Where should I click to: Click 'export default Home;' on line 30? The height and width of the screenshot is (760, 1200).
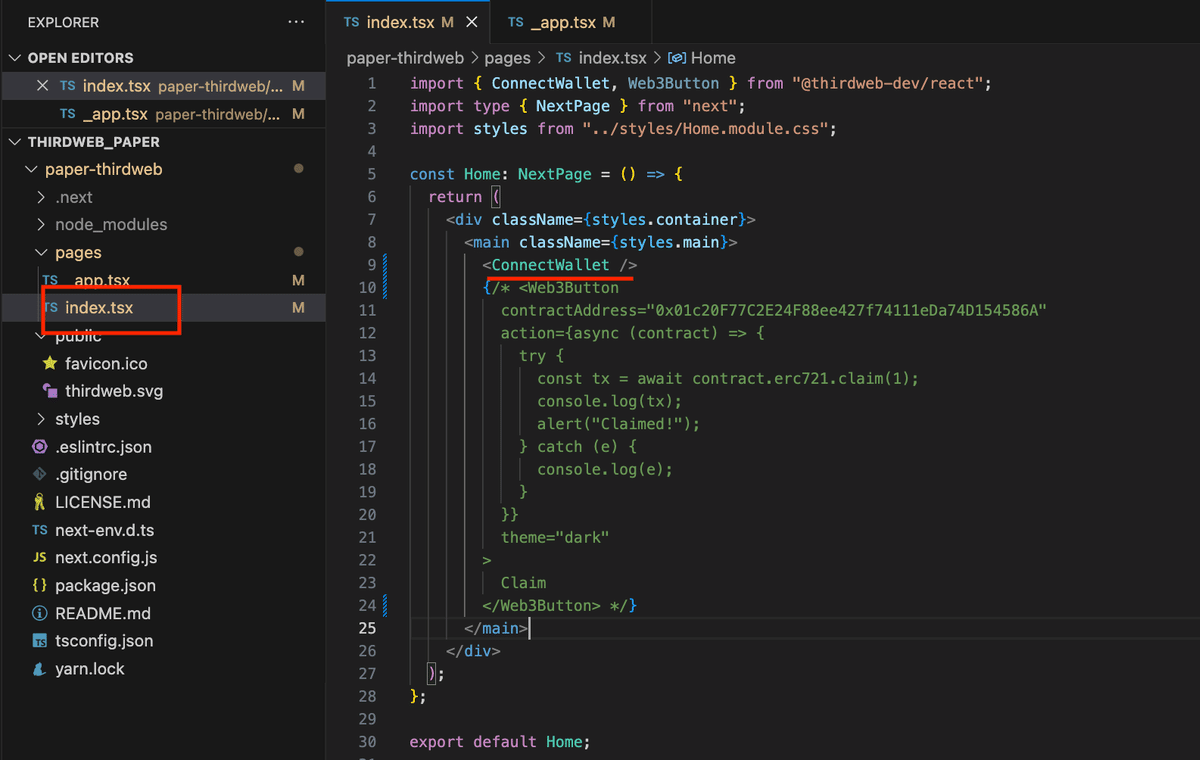pyautogui.click(x=500, y=742)
